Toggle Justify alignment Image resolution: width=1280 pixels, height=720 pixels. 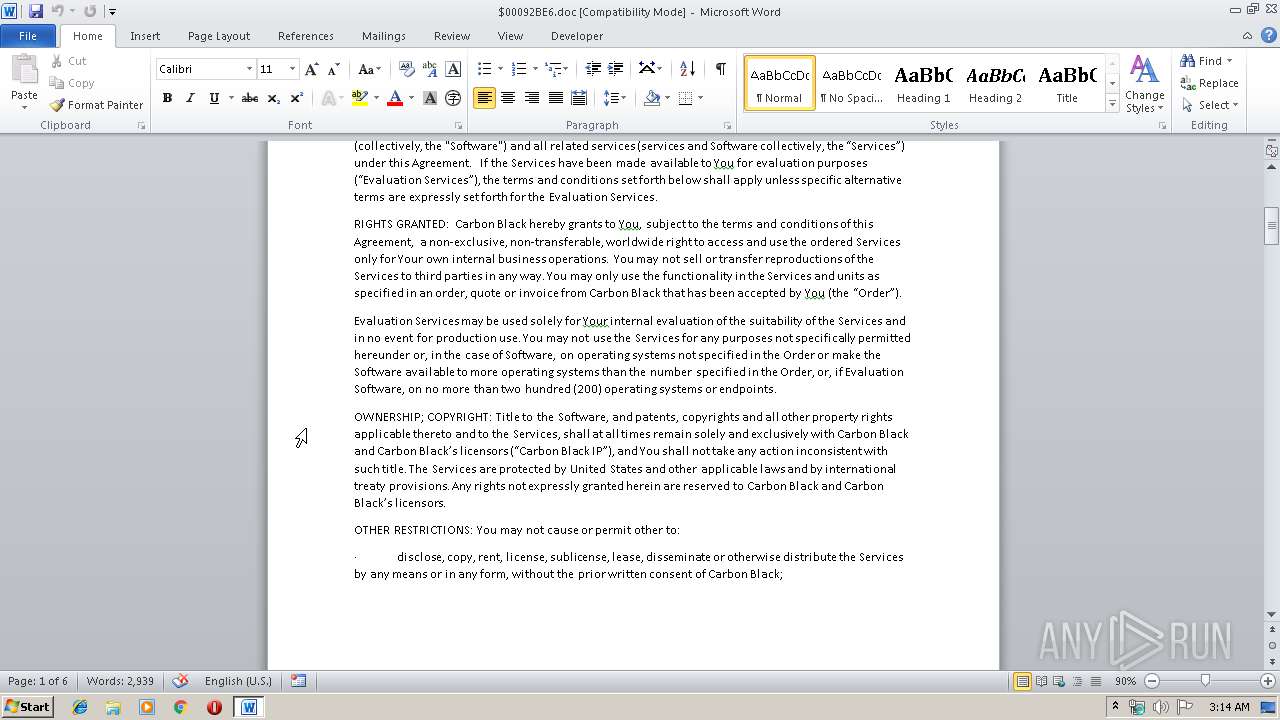pyautogui.click(x=555, y=98)
